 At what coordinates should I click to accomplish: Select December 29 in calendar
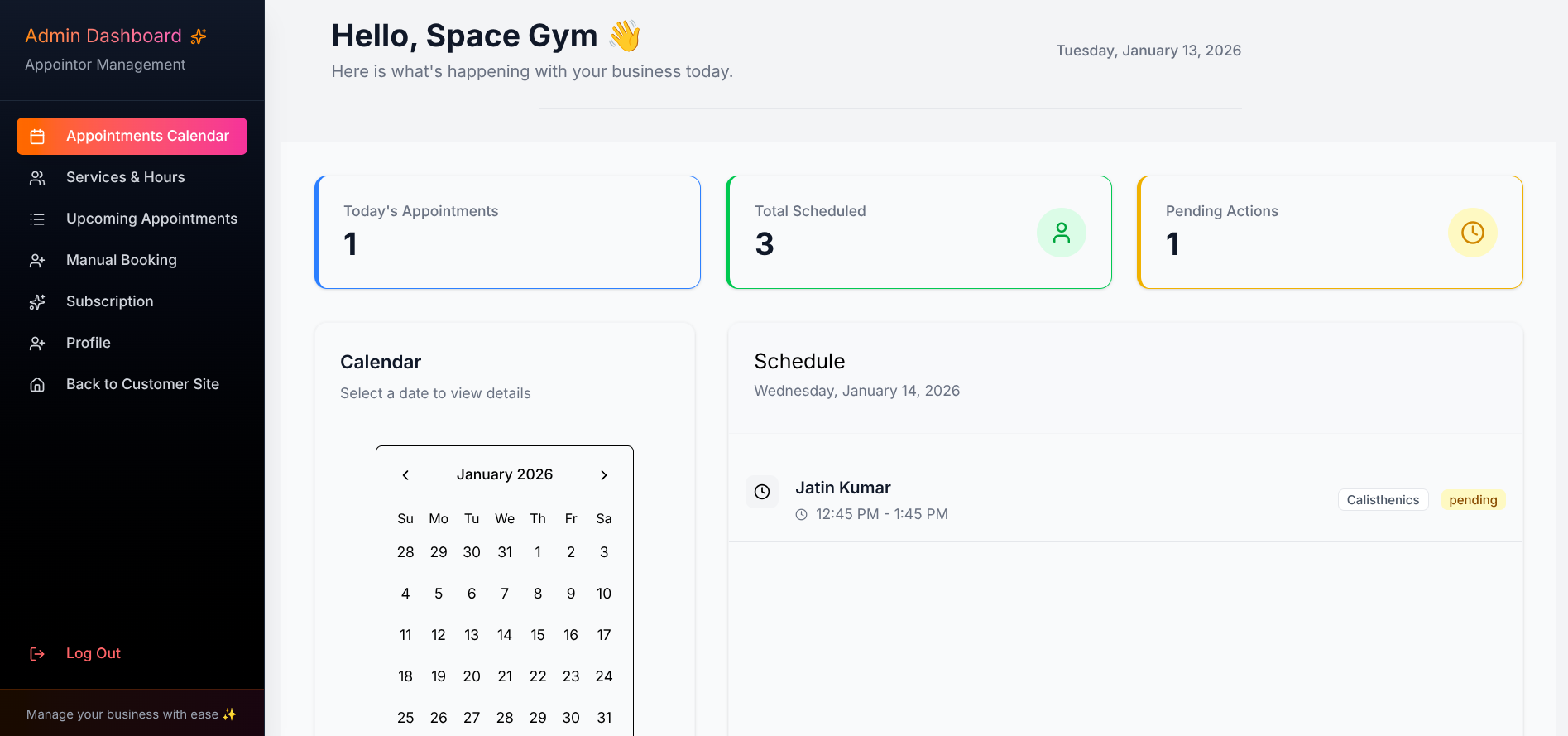coord(439,552)
